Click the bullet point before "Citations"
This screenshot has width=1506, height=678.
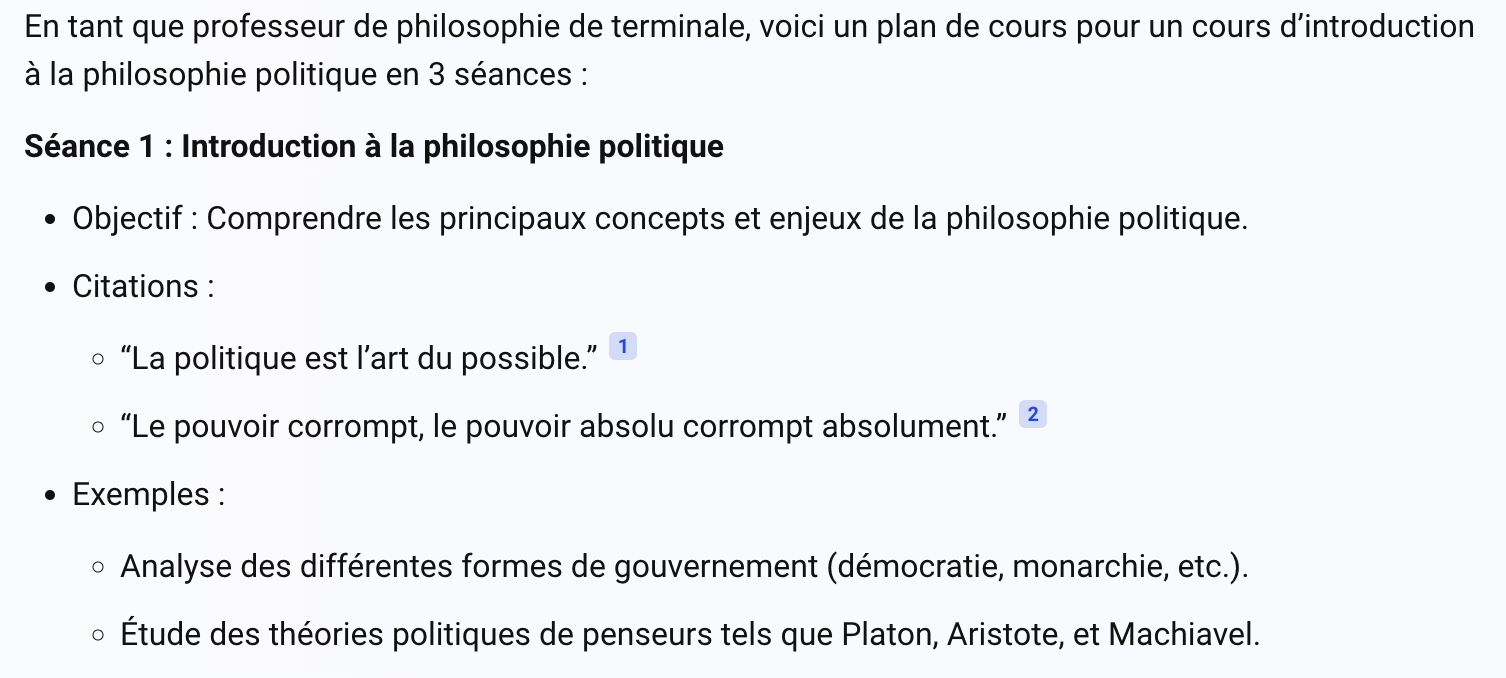tap(51, 288)
